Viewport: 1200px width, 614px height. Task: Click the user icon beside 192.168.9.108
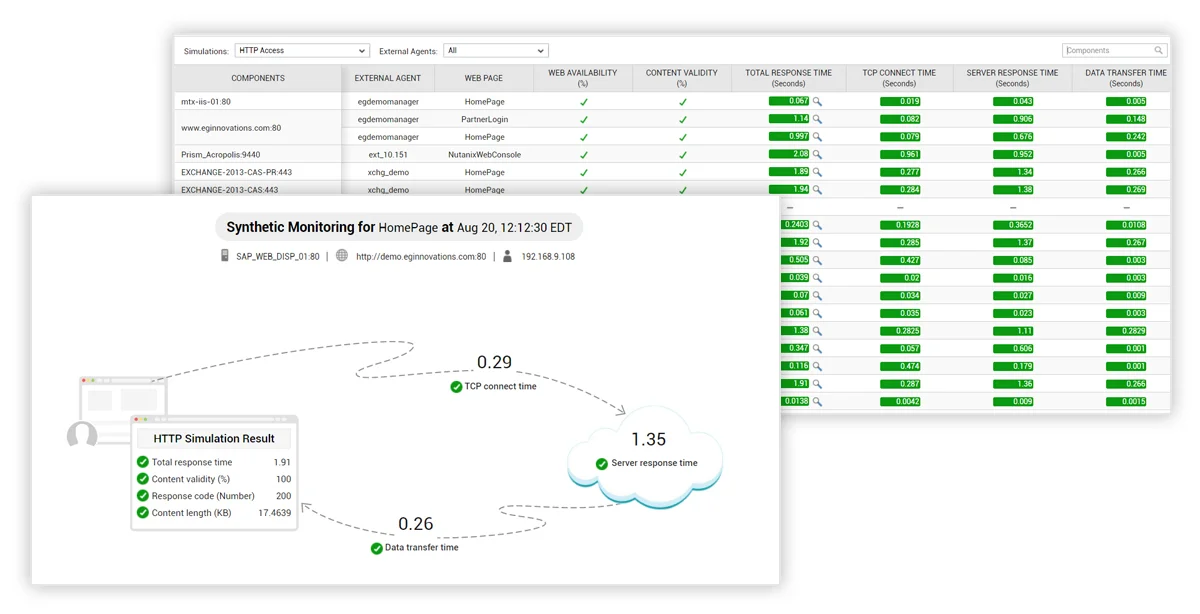508,256
